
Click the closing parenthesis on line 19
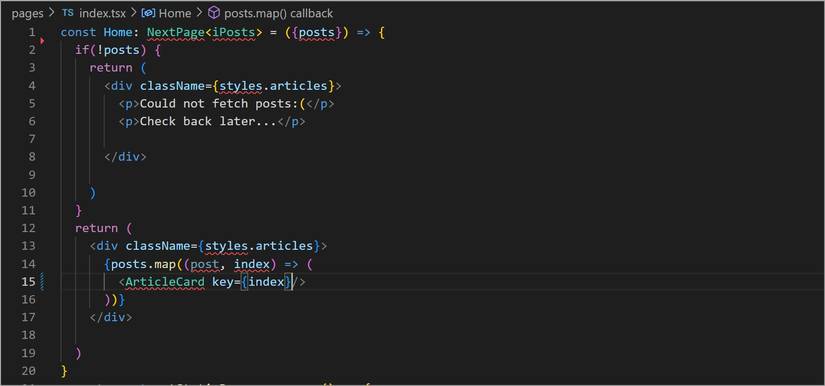78,353
